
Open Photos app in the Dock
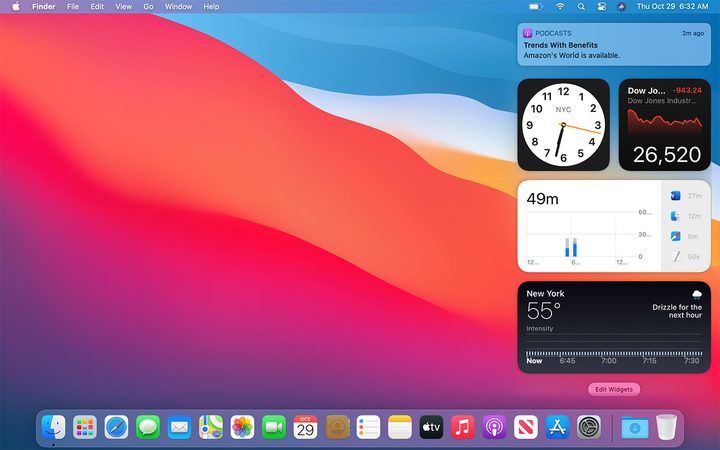pos(242,427)
